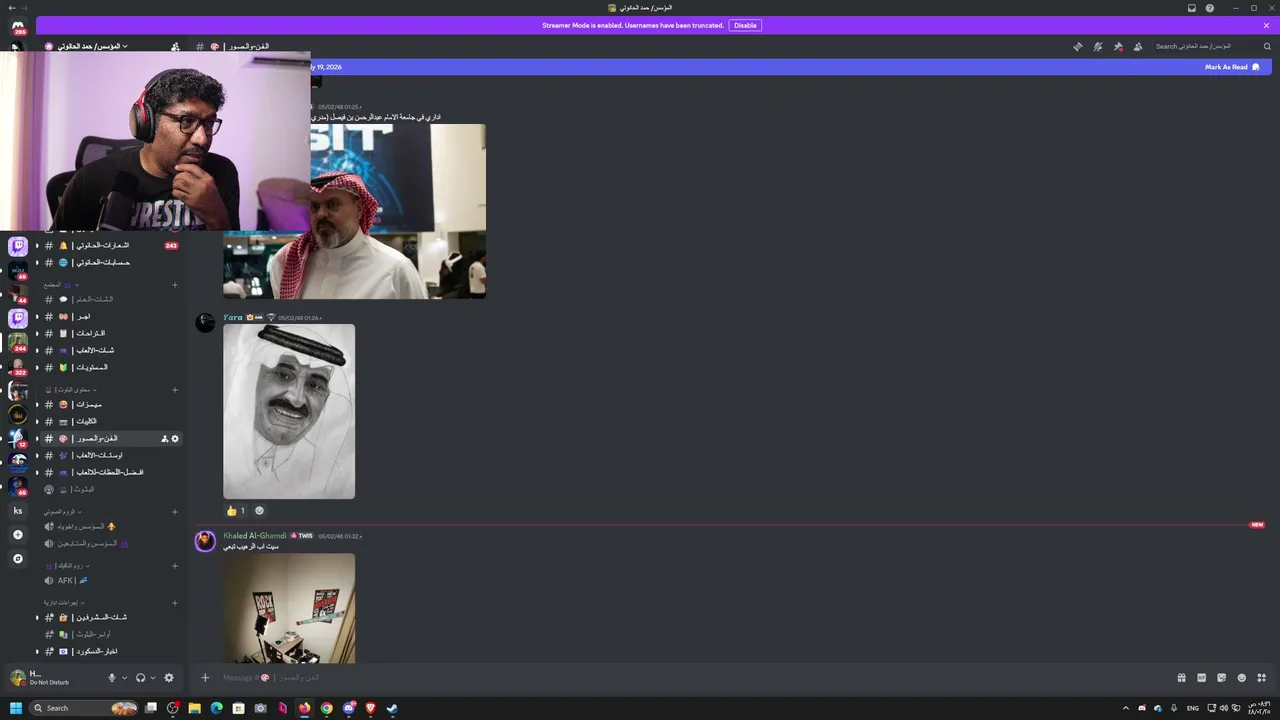Click the attach plus icon beside message box
1280x720 pixels.
[205, 678]
